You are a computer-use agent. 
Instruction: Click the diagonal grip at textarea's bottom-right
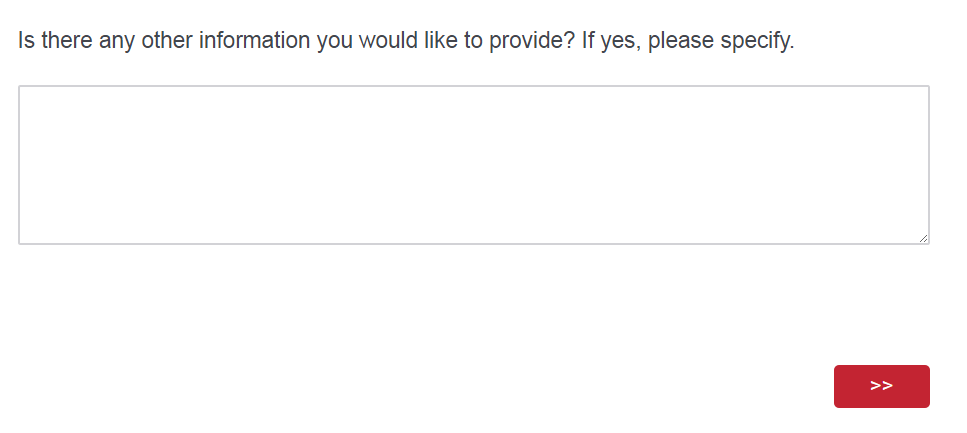click(x=923, y=238)
